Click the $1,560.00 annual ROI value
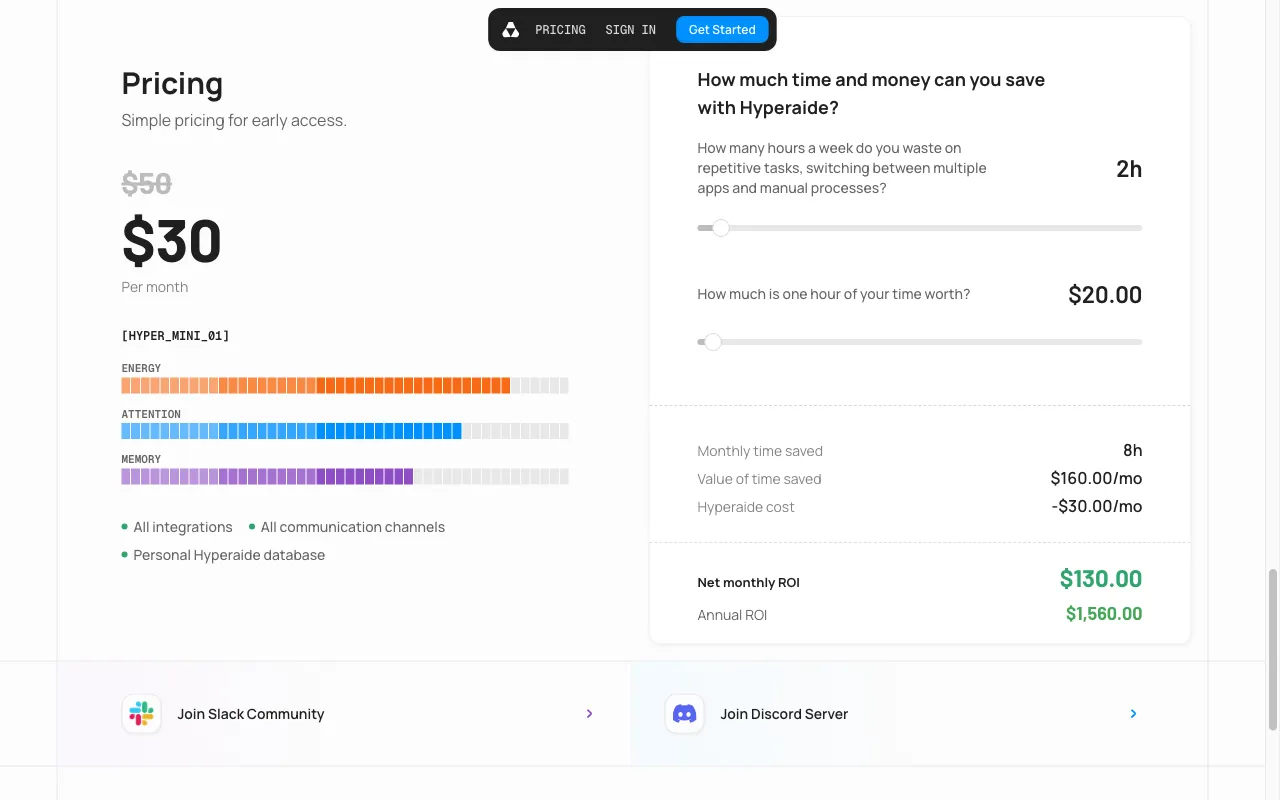This screenshot has width=1280, height=800. point(1104,614)
